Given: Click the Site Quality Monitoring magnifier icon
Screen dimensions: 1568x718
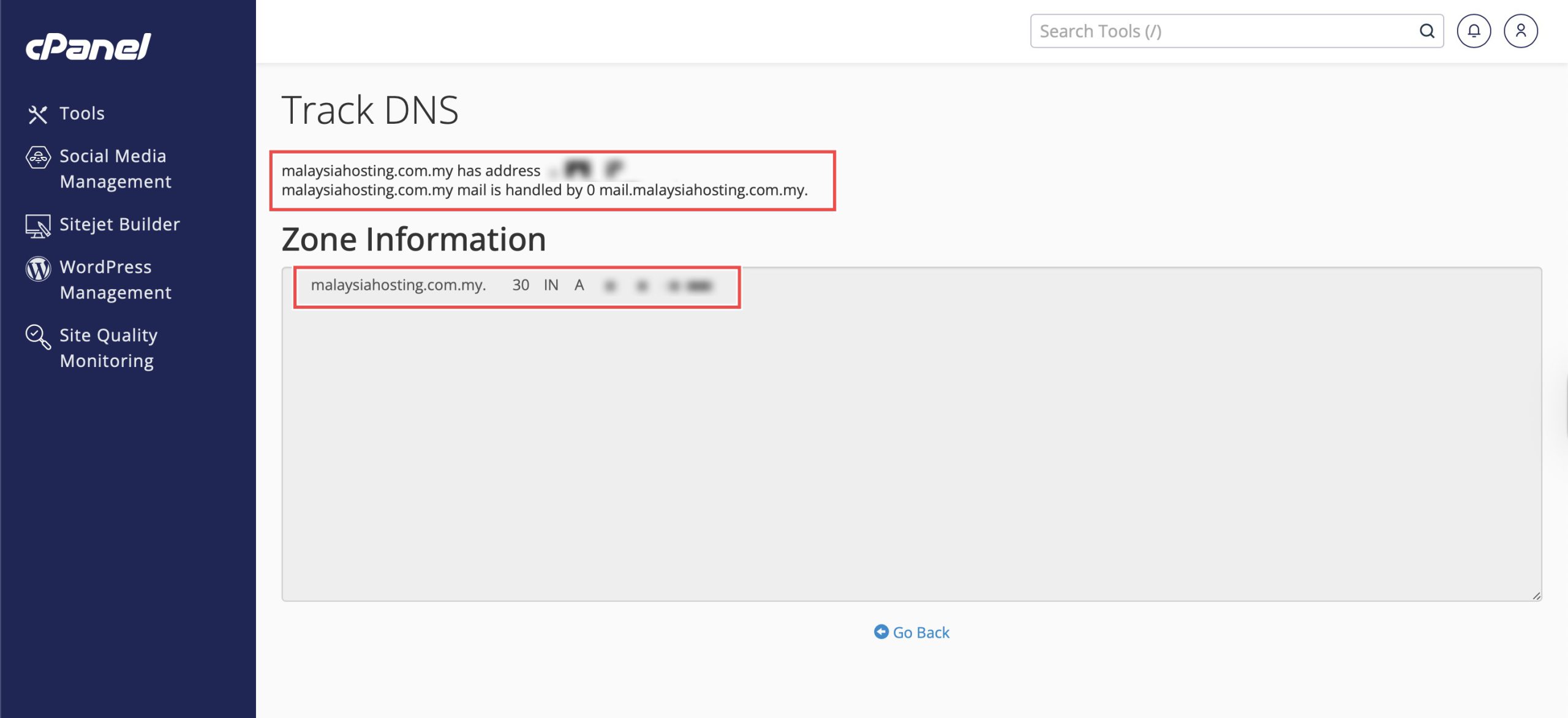Looking at the screenshot, I should pos(38,336).
